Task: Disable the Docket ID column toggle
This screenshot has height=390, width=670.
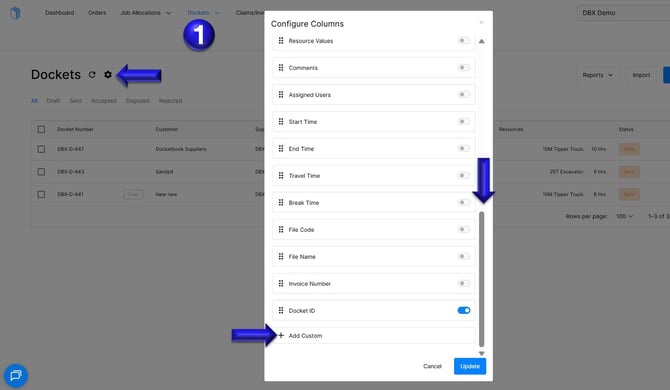Action: (464, 310)
